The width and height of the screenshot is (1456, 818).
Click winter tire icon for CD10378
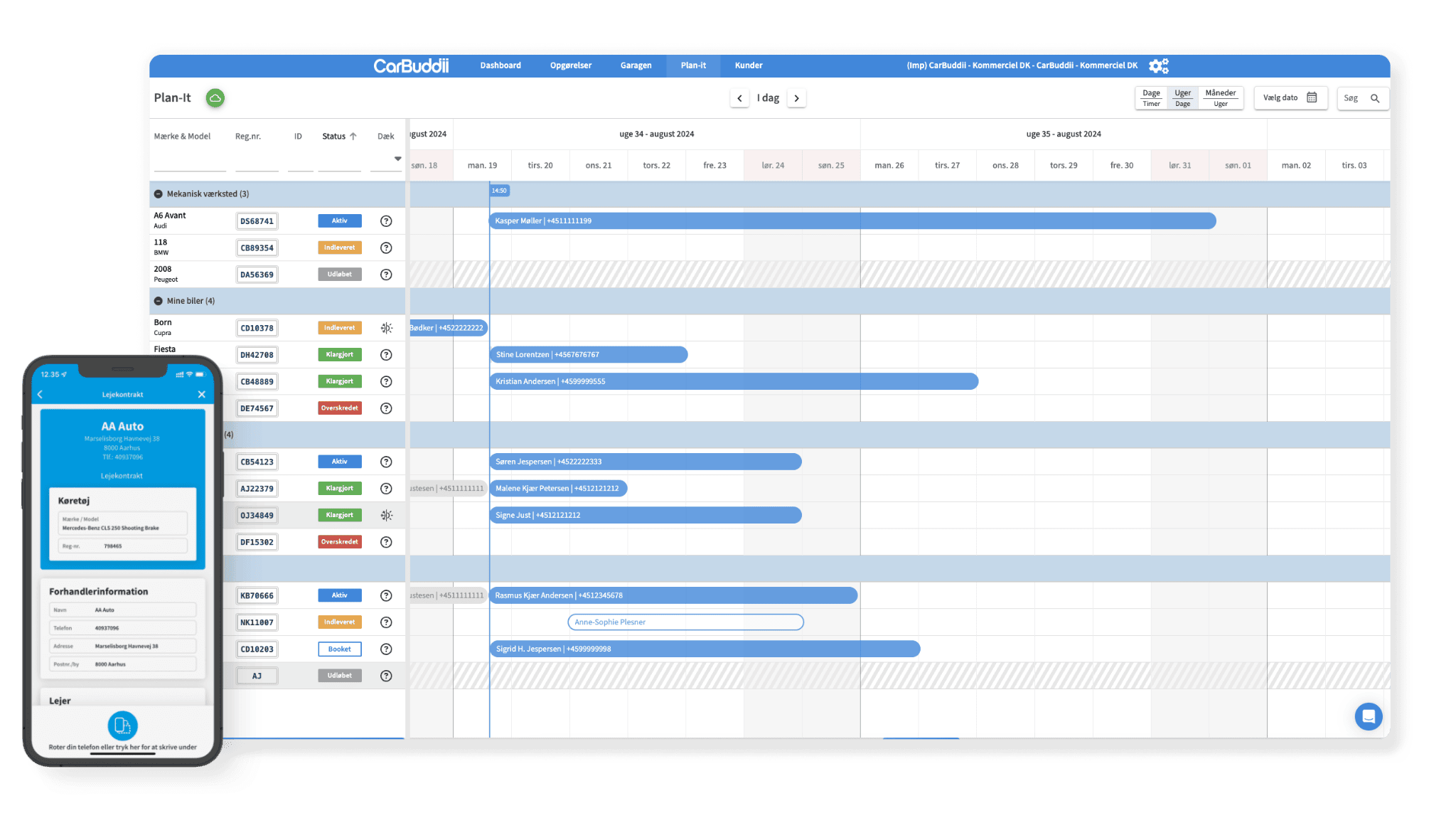386,328
